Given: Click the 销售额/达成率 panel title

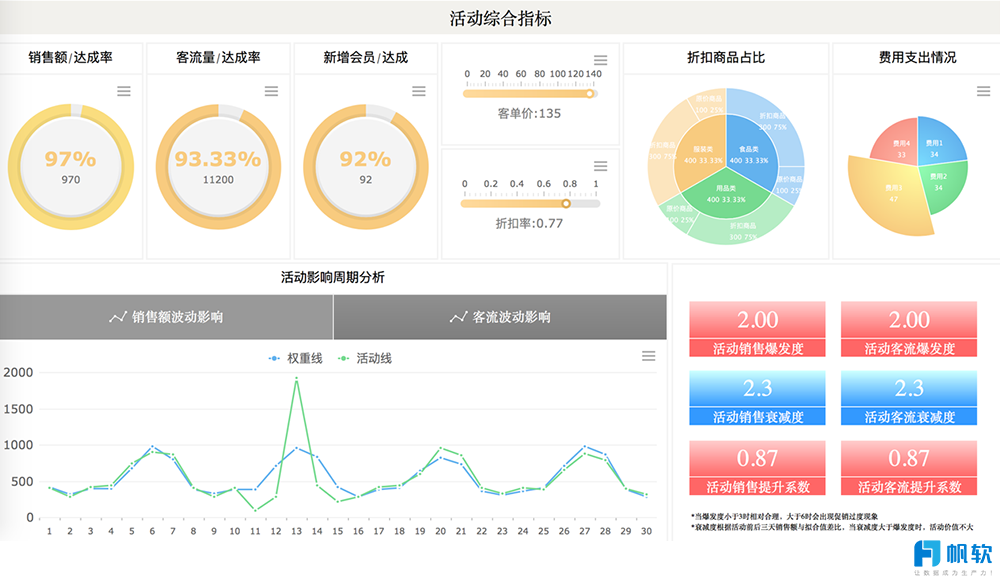Looking at the screenshot, I should 70,57.
